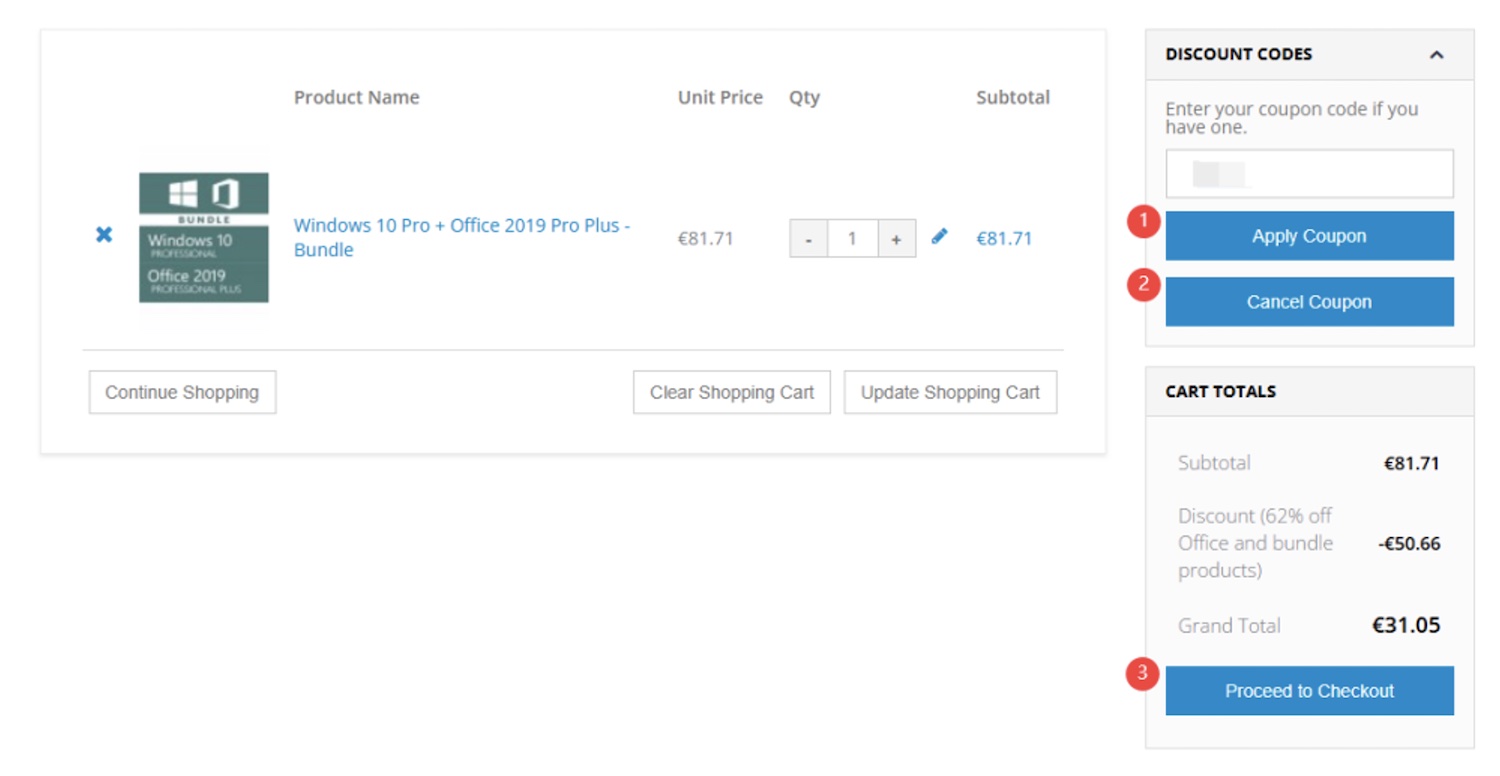
Task: Open the Windows 10 Pro bundle thumbnail
Action: (x=204, y=237)
